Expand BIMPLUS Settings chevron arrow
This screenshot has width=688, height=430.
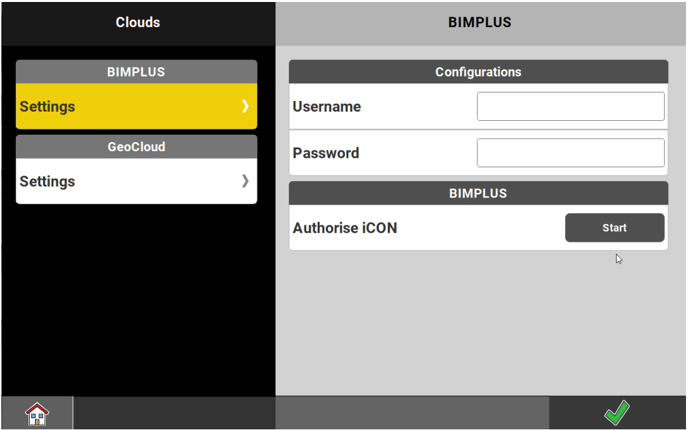coord(245,106)
